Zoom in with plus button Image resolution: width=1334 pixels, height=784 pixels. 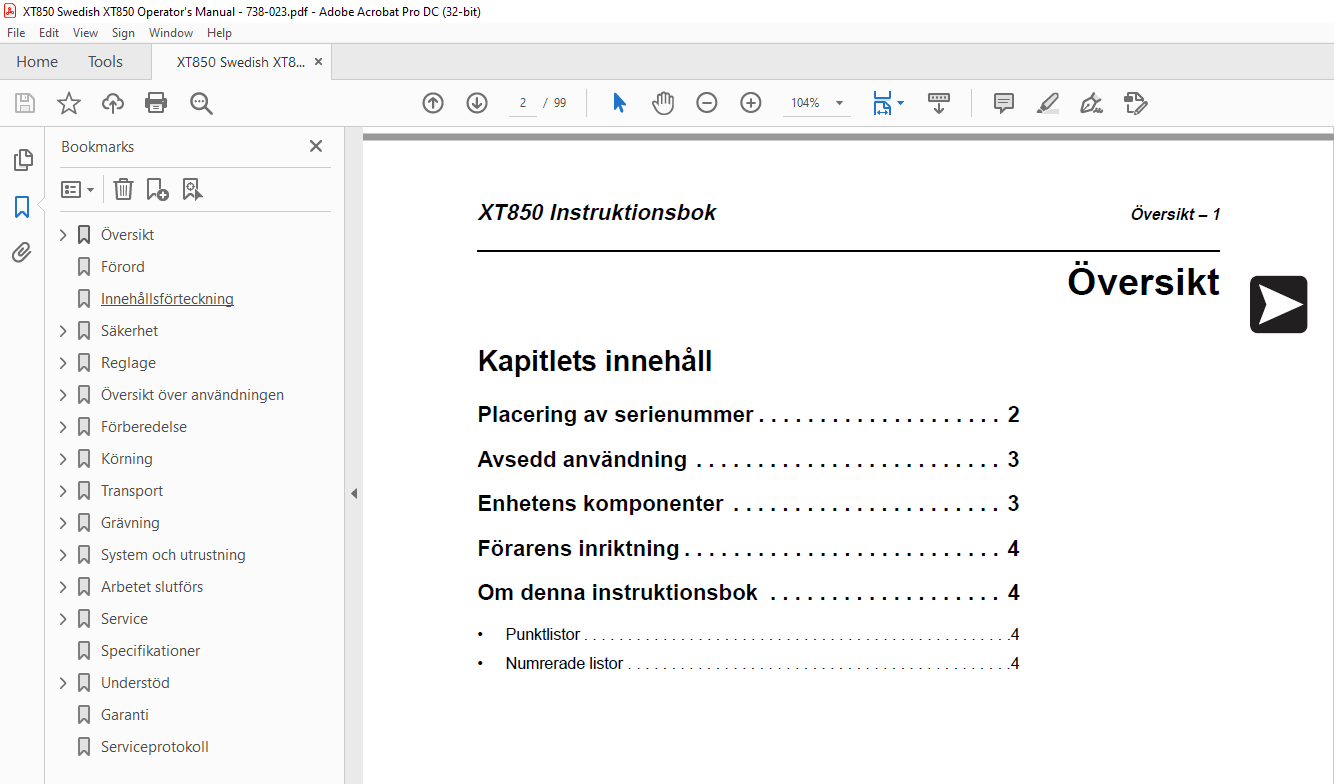click(751, 103)
